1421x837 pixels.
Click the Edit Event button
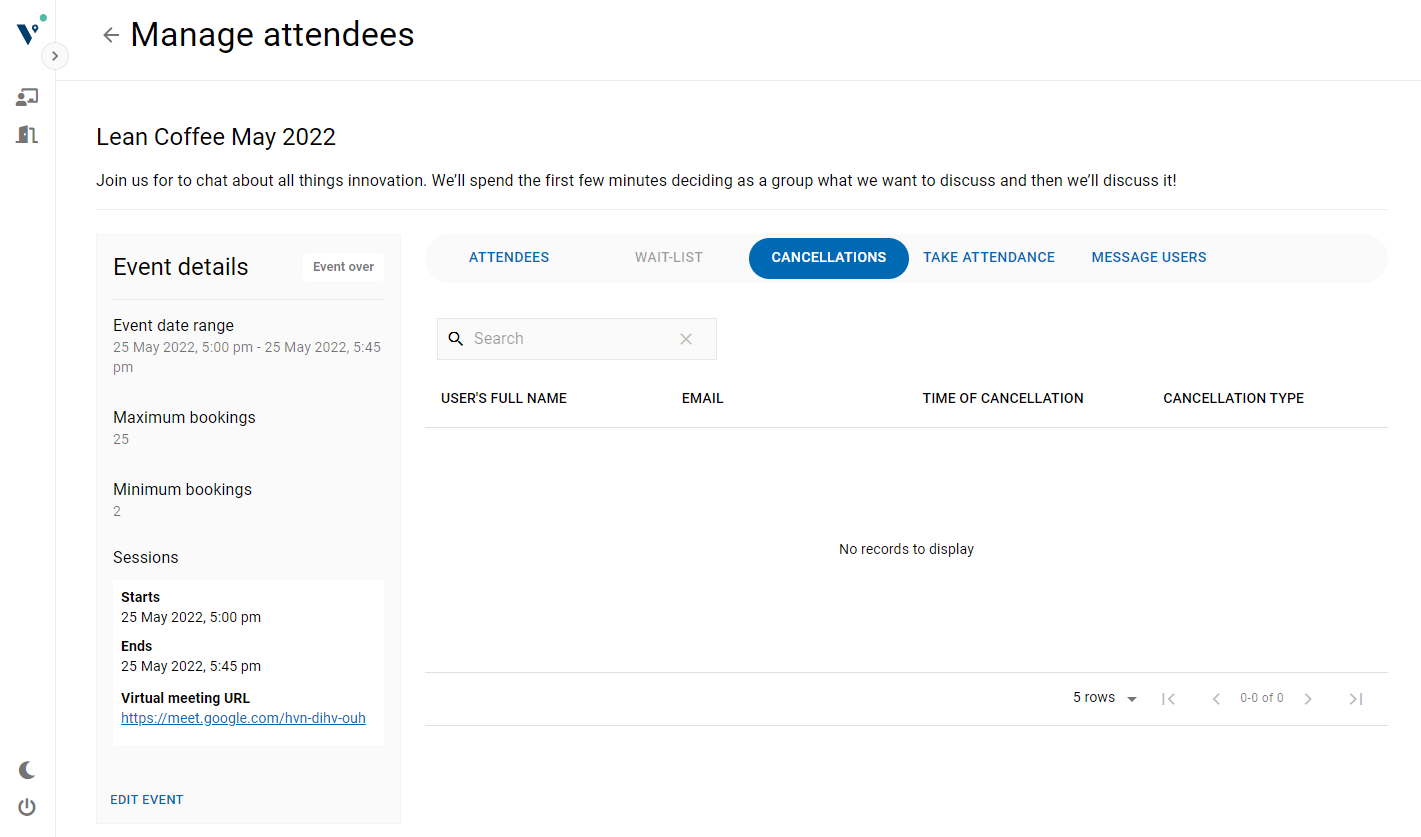coord(147,800)
